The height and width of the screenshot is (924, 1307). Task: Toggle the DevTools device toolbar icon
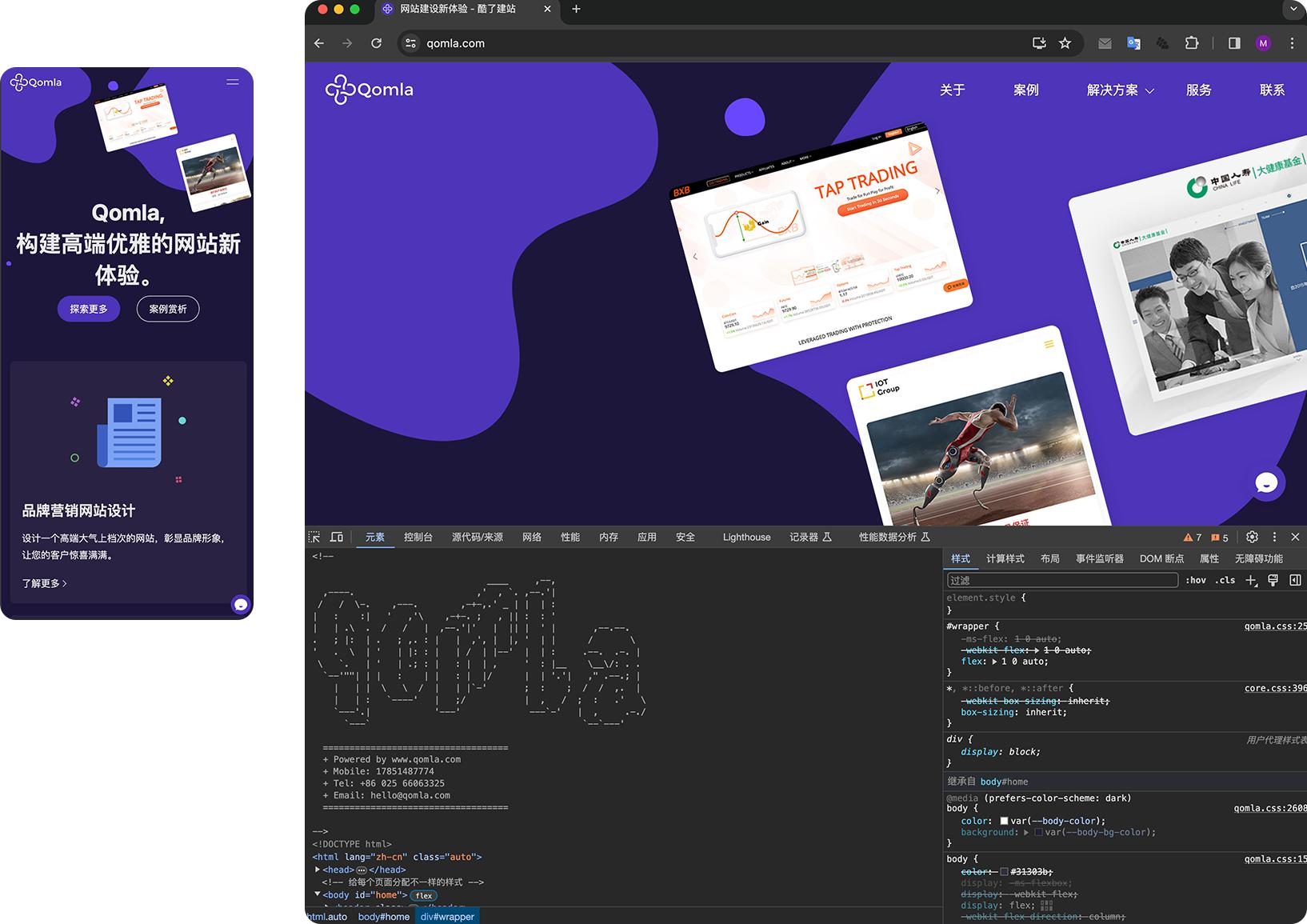(337, 537)
